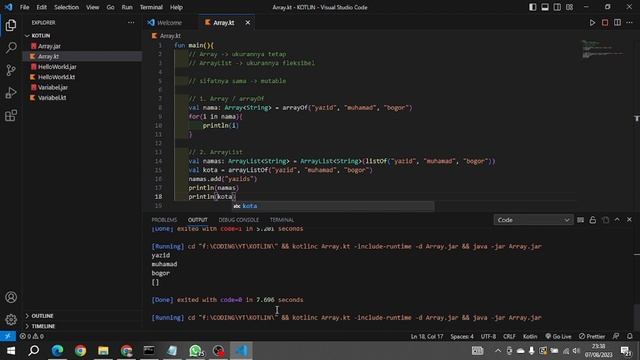Screen dimensions: 640x360
Task: Select the OUTPUT panel tab
Action: point(198,220)
